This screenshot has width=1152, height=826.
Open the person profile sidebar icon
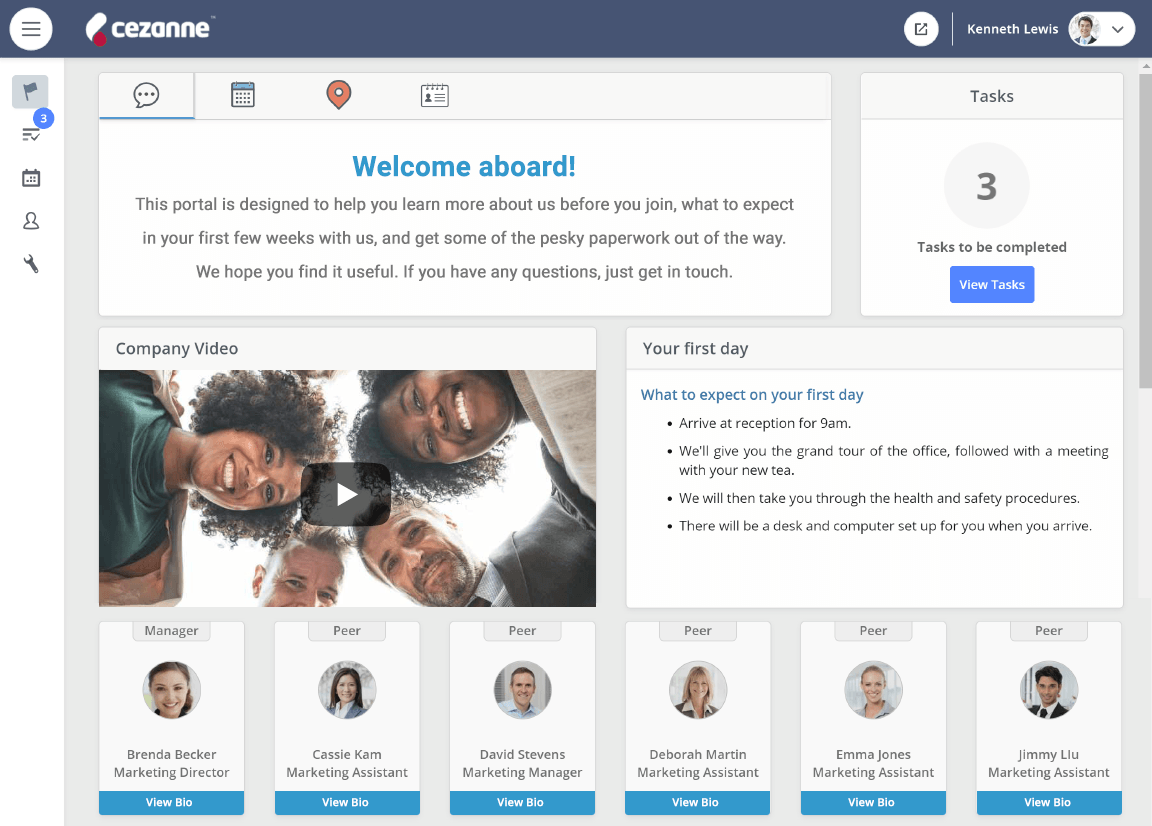[31, 221]
